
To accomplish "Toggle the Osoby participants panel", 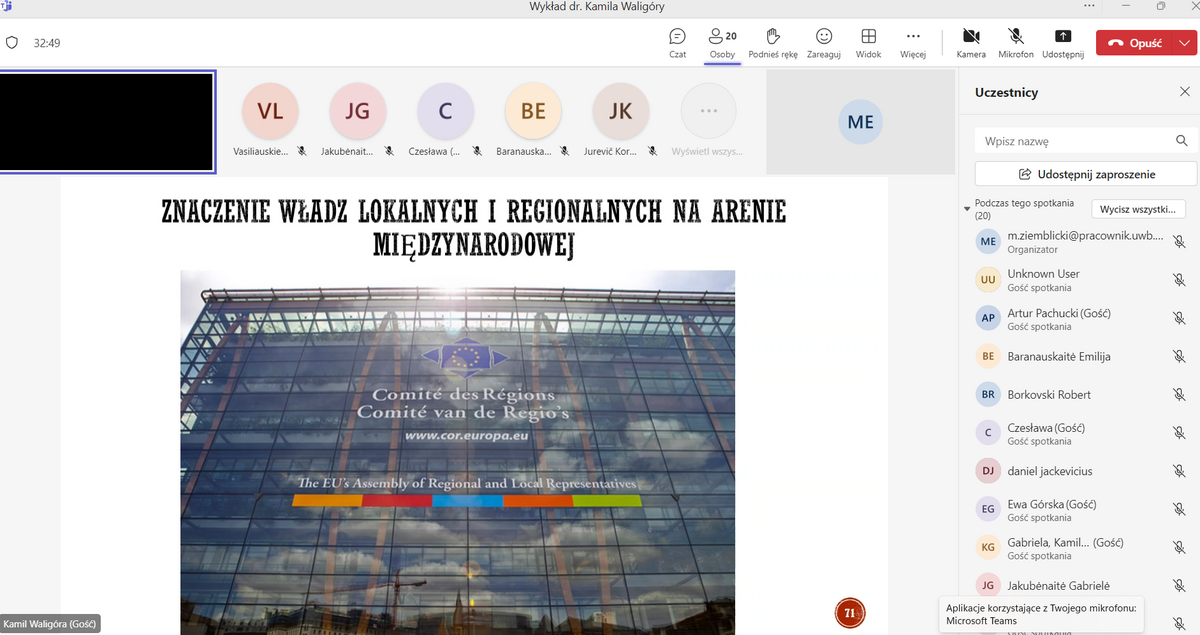I will 722,42.
